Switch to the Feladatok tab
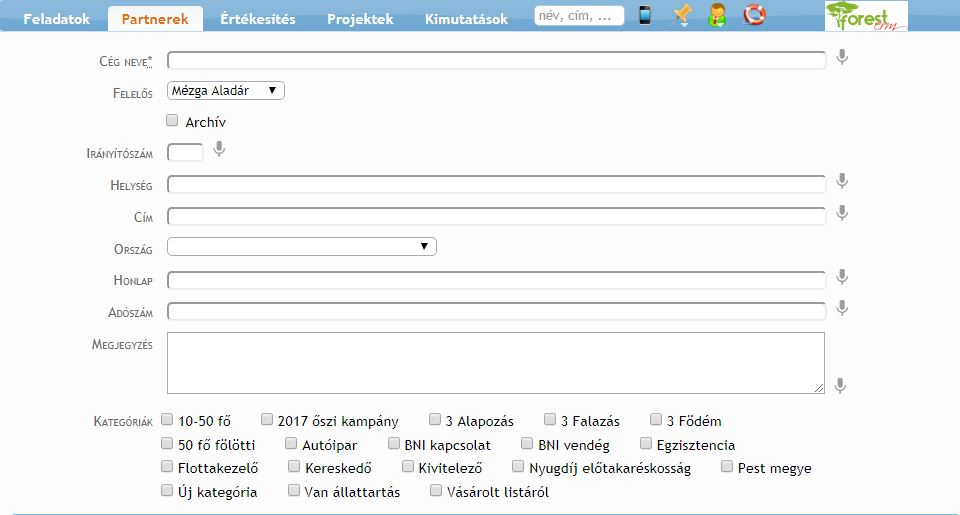The height and width of the screenshot is (515, 960). 57,19
